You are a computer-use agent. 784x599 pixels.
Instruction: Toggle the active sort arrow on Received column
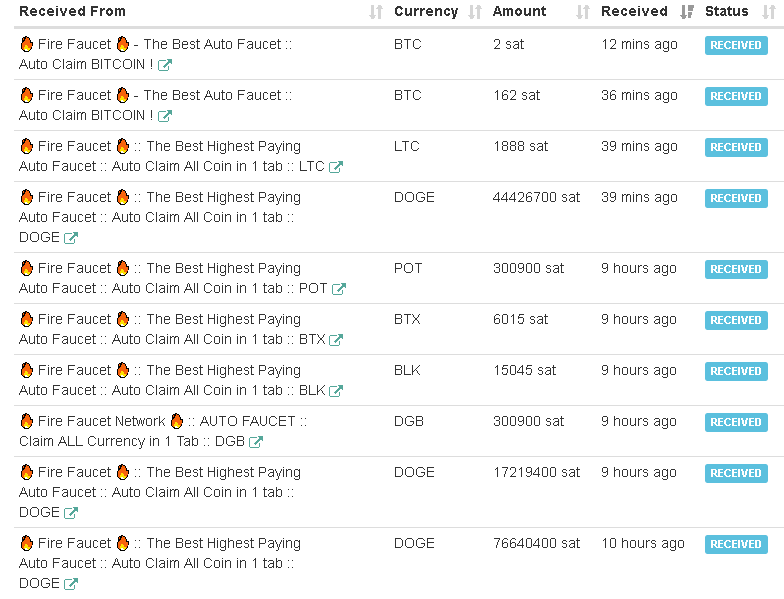click(x=687, y=12)
